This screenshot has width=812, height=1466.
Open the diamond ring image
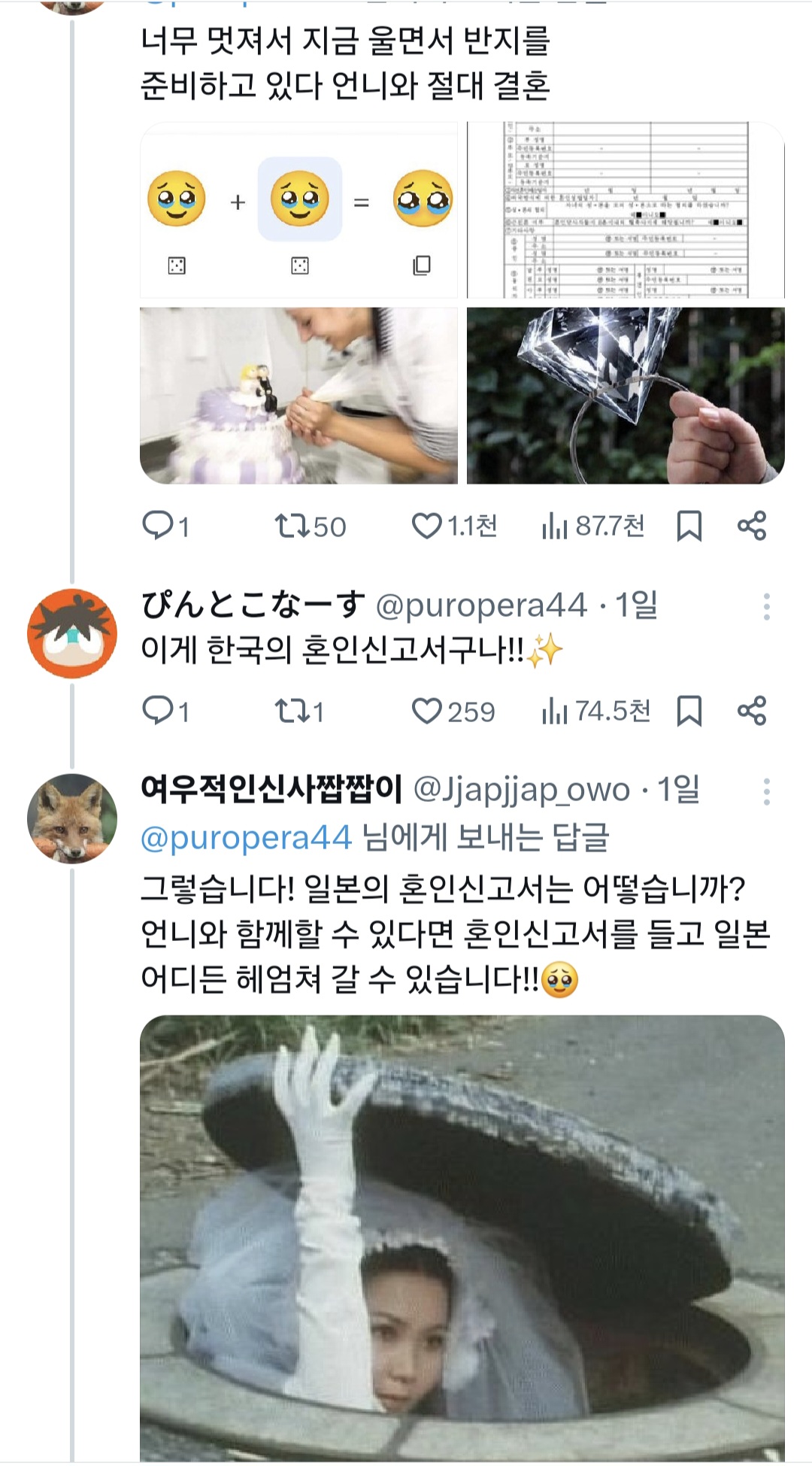626,396
